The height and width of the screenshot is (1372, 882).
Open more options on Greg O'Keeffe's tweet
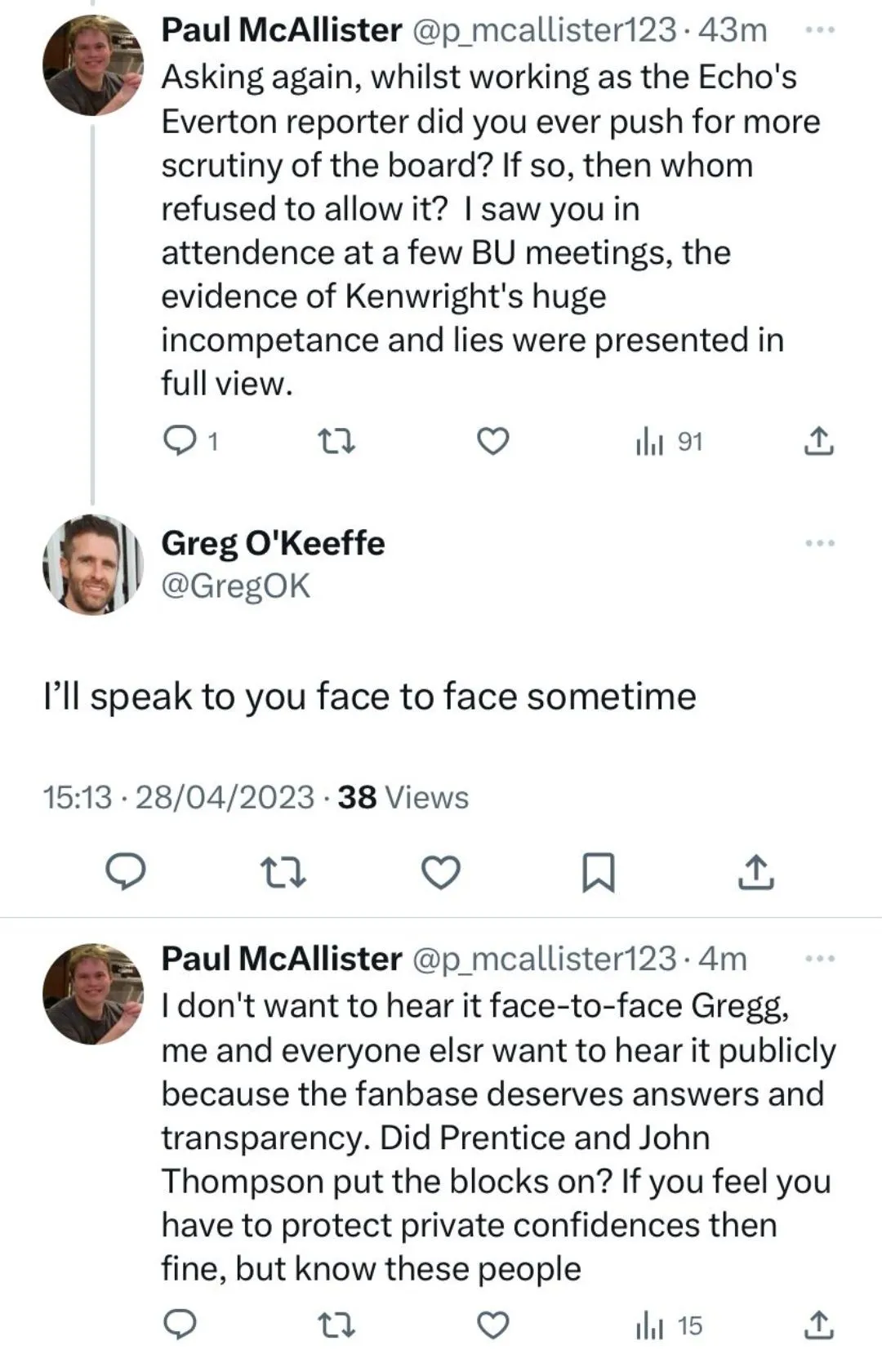coord(819,543)
